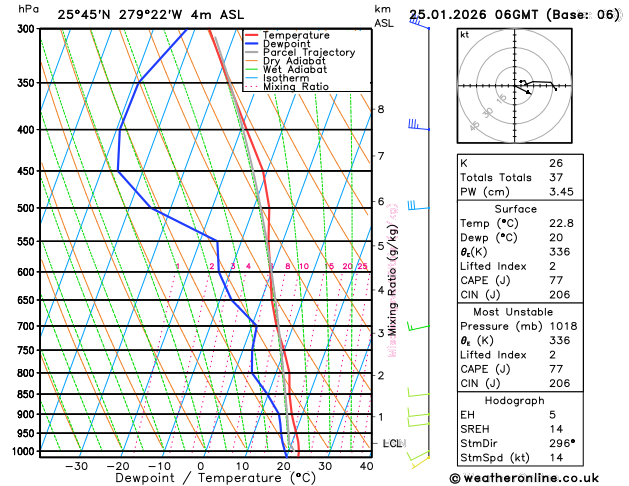Viewport: 629px width, 486px height.
Task: Click the "km ASL" altitude axis header
Action: (384, 16)
